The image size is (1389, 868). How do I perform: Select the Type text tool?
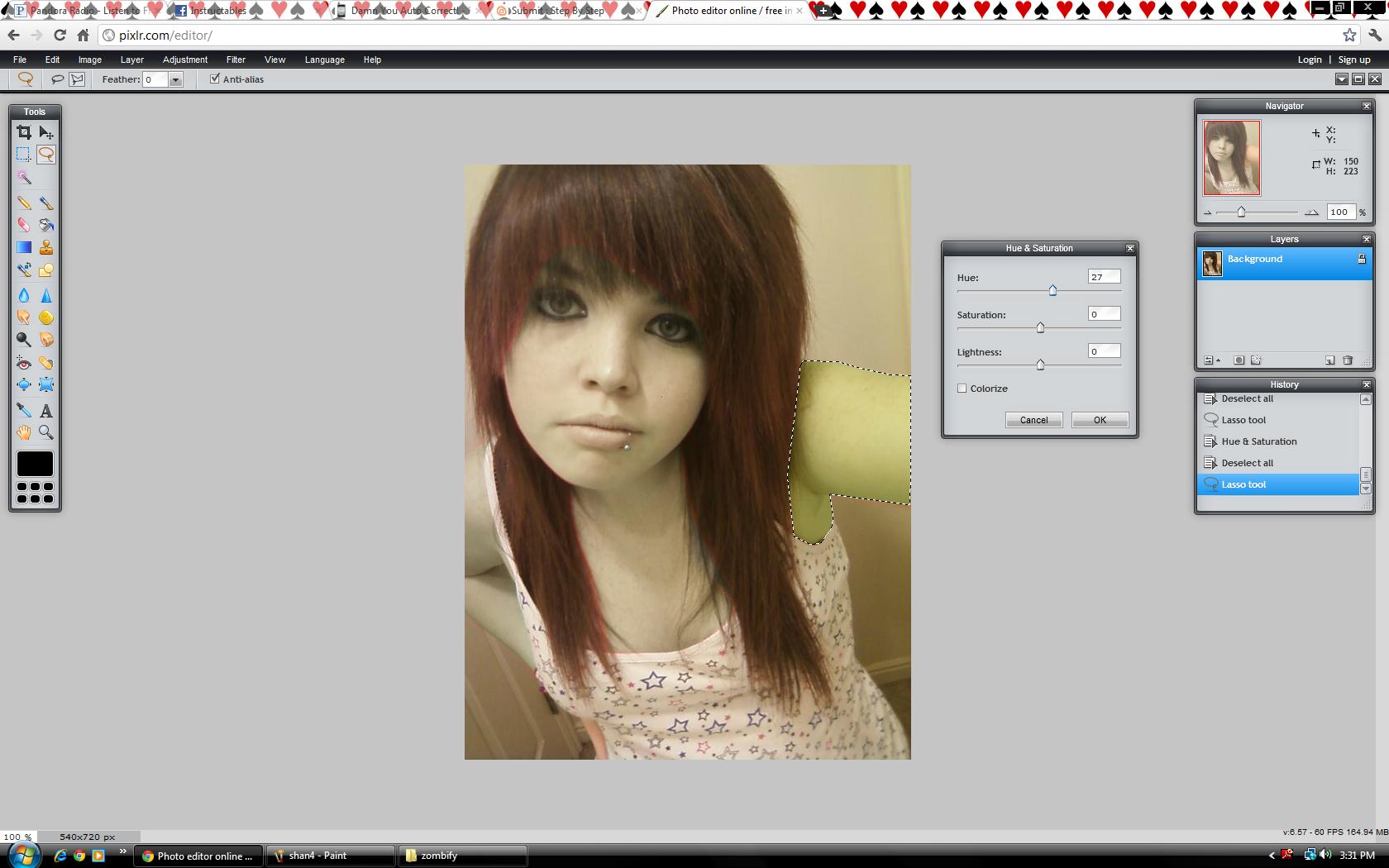tap(46, 410)
